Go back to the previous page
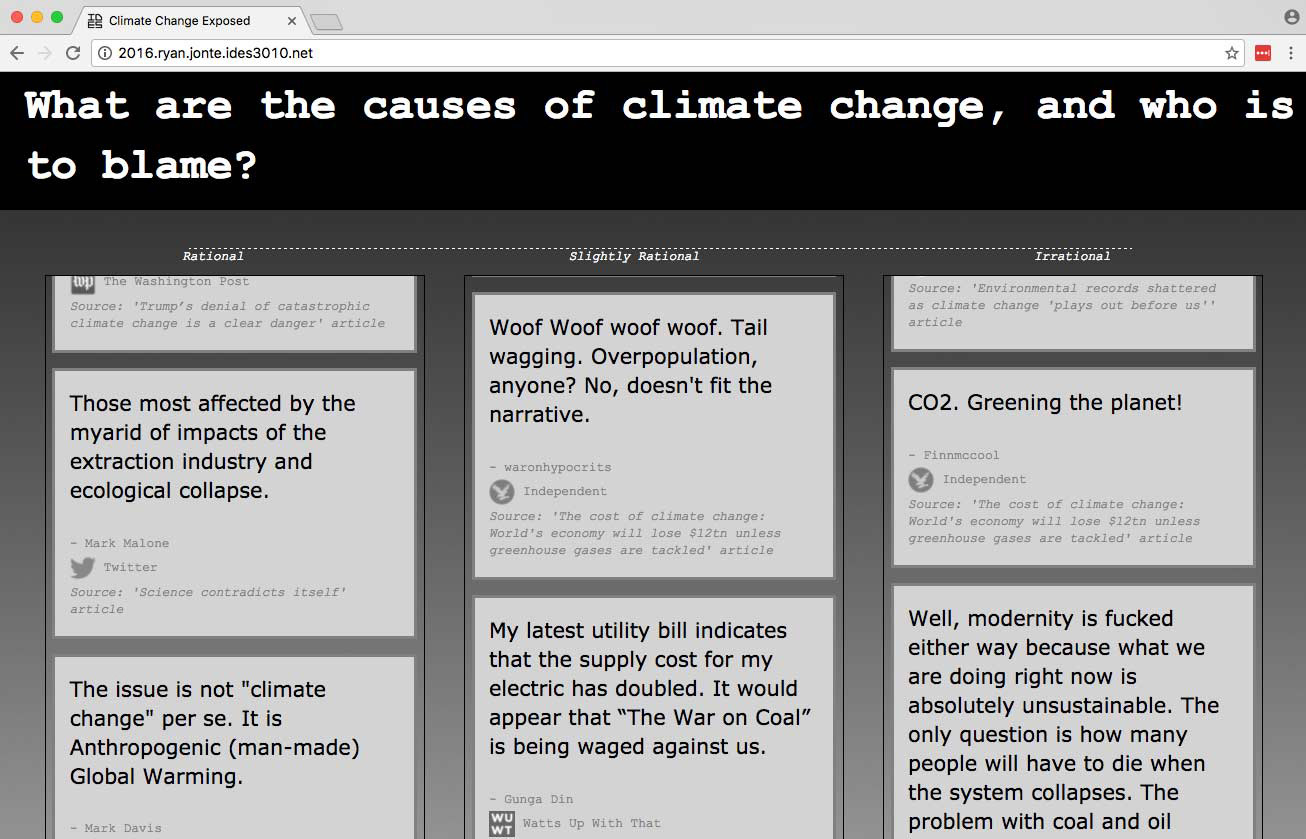Screen dimensions: 1306x839 [17, 53]
